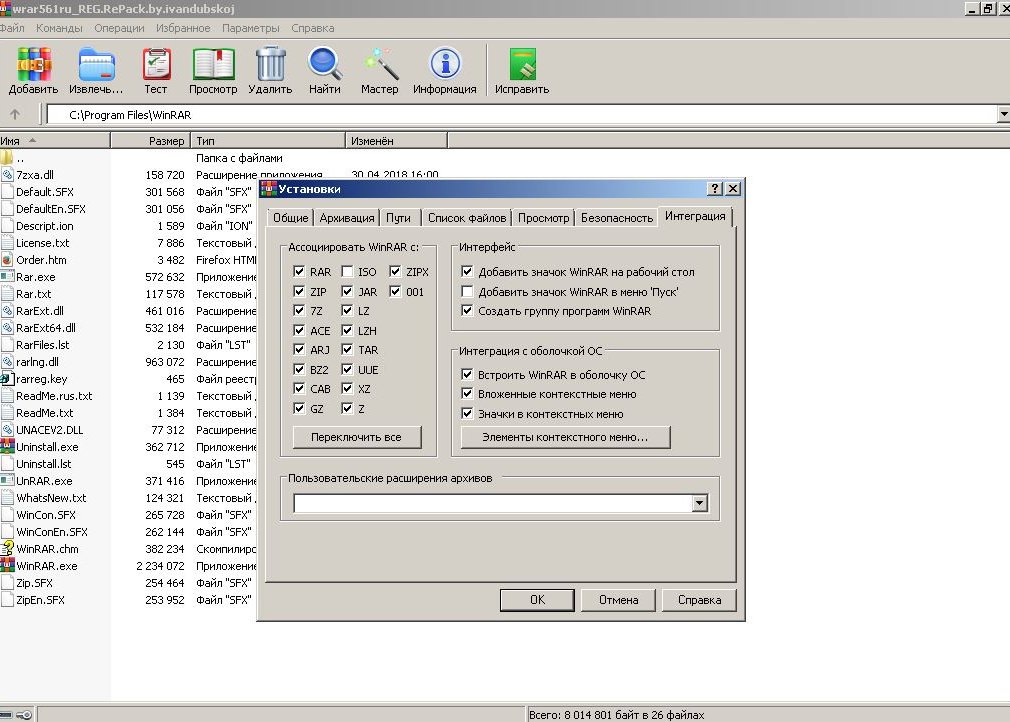1010x722 pixels.
Task: Click the Исправить (Repair) icon
Action: pyautogui.click(x=522, y=64)
